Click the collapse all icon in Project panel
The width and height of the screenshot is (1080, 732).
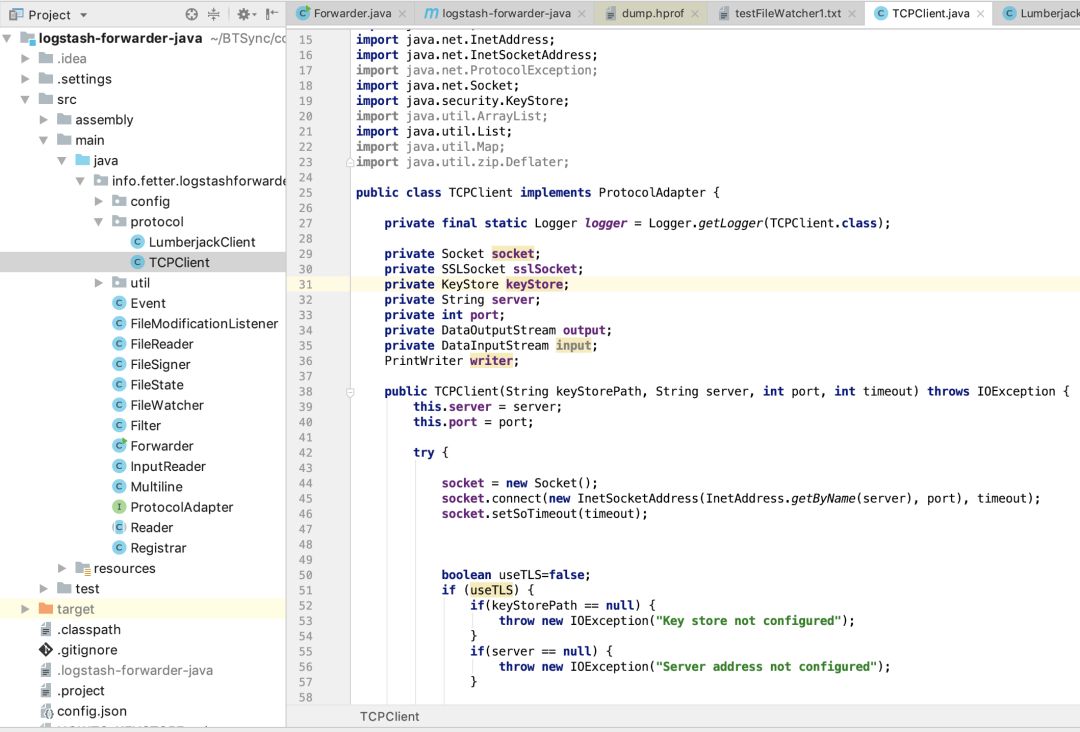[x=214, y=14]
